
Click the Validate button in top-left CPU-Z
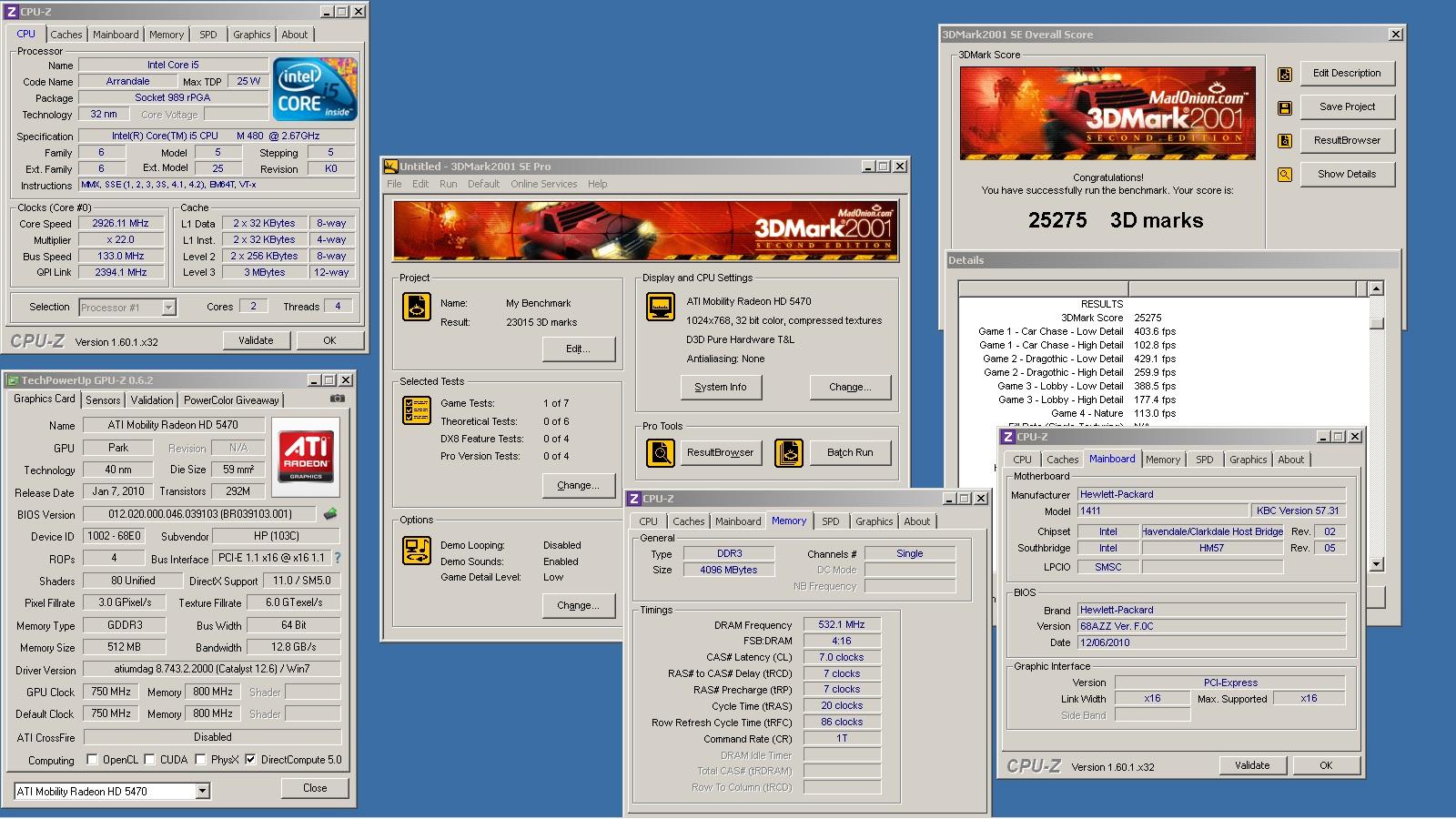tap(256, 340)
